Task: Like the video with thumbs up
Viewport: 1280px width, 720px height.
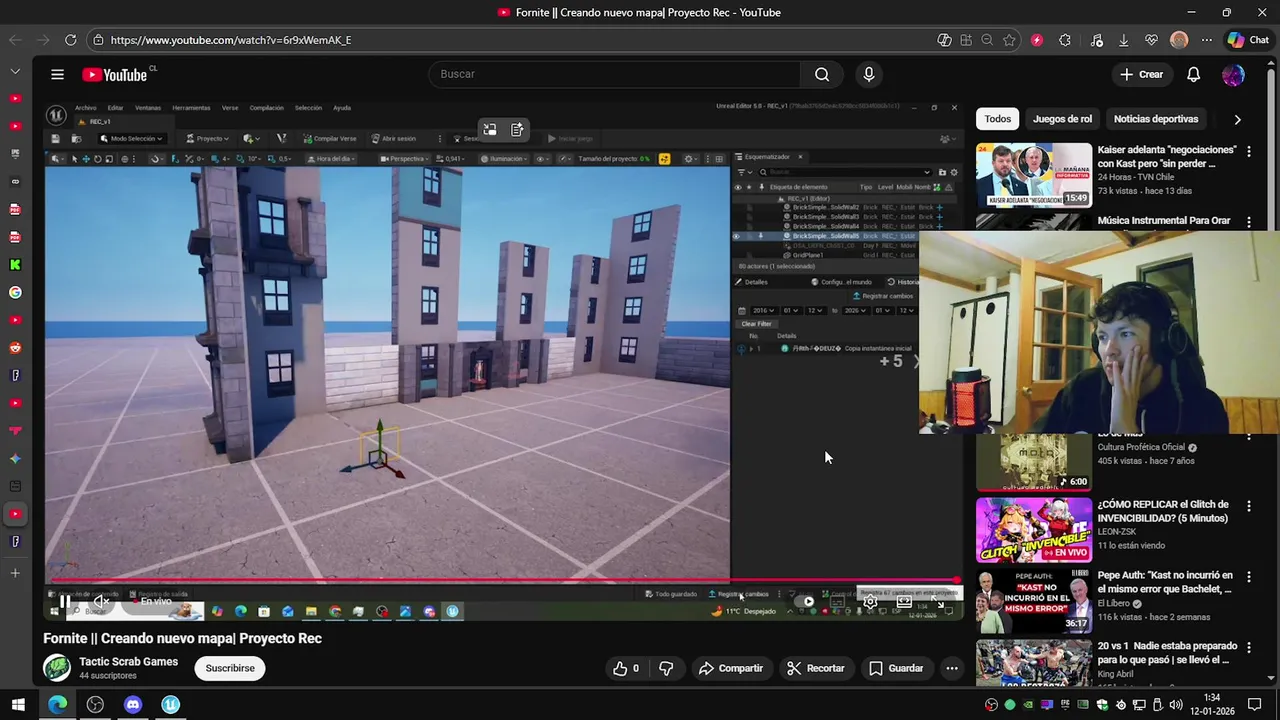Action: point(626,668)
